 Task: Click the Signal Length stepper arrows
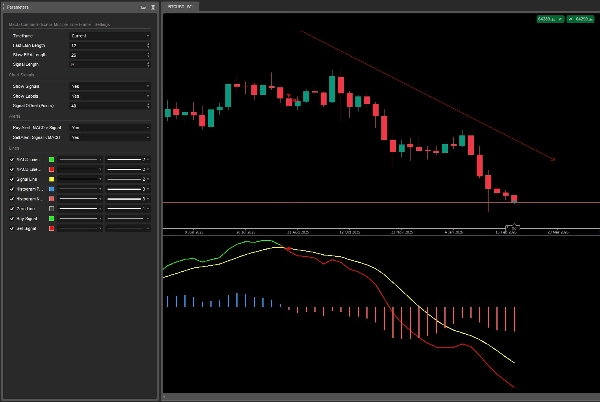tap(148, 65)
